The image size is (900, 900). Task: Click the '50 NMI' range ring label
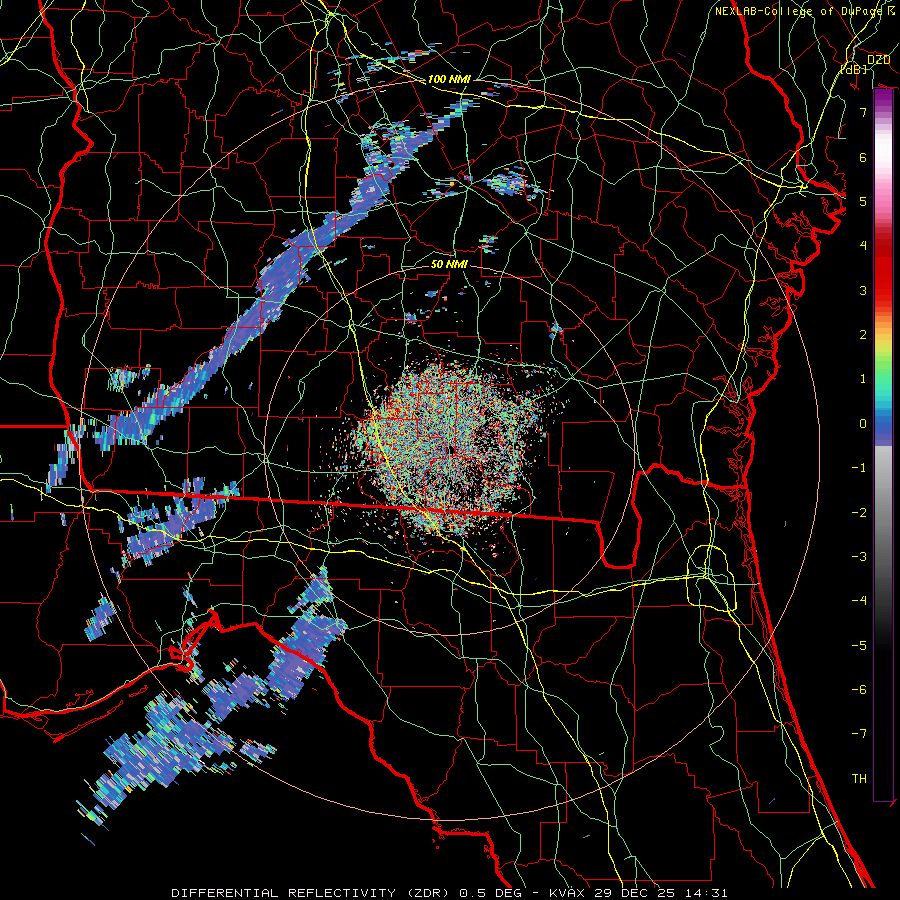point(449,264)
